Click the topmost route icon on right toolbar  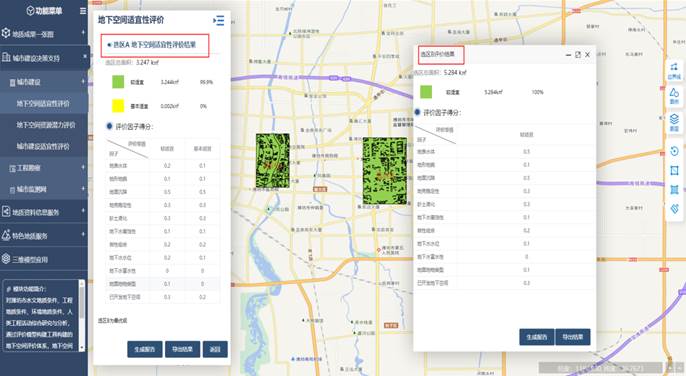pyautogui.click(x=674, y=70)
